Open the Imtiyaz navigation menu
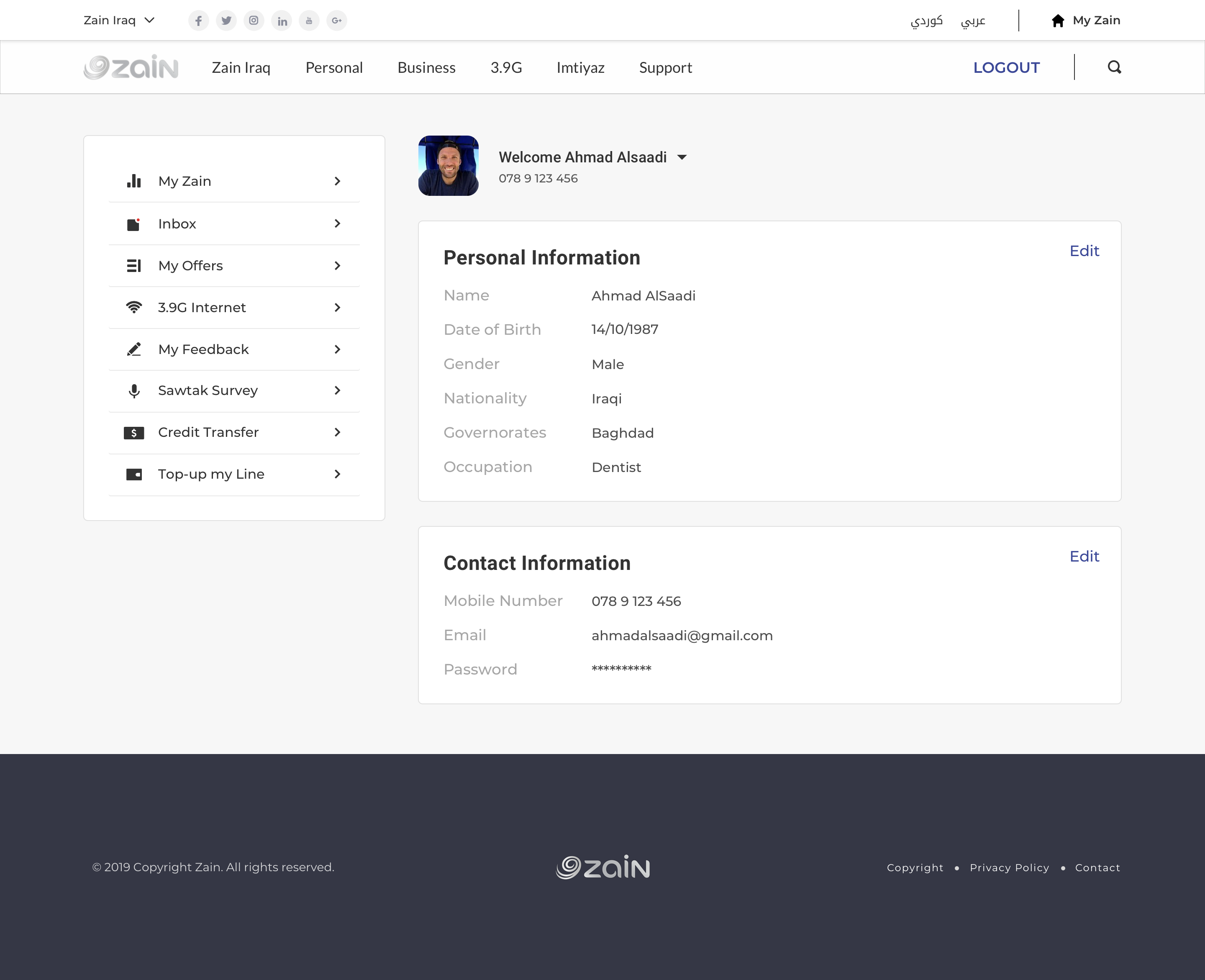Viewport: 1205px width, 980px height. [581, 68]
